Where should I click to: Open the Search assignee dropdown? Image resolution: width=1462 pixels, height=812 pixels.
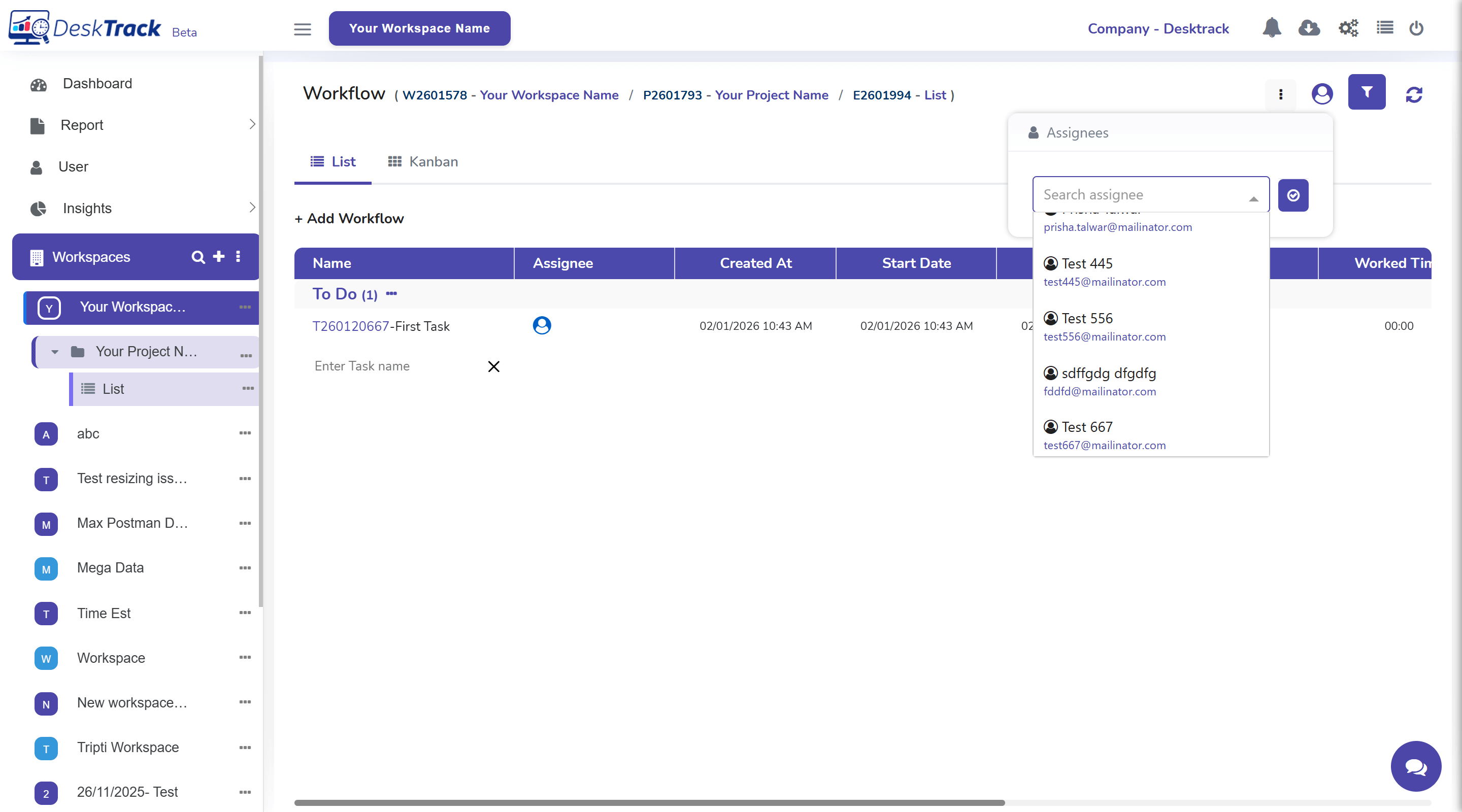[x=1150, y=195]
